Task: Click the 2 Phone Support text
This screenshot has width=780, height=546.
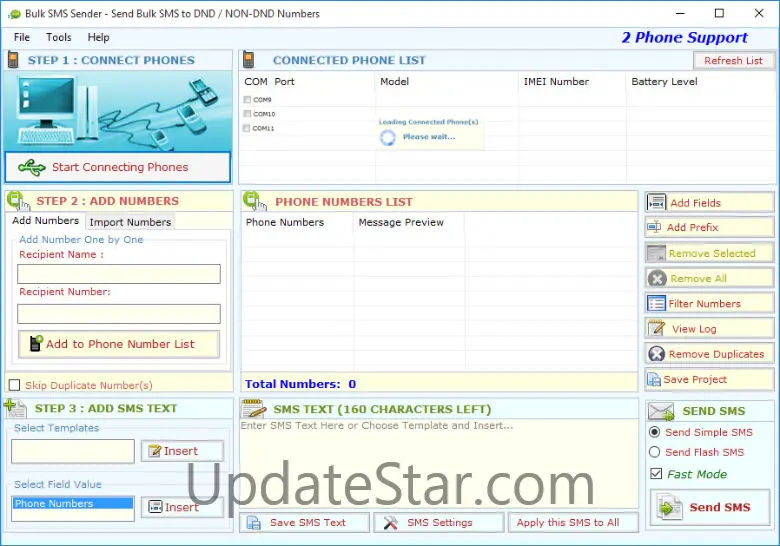Action: pos(684,37)
